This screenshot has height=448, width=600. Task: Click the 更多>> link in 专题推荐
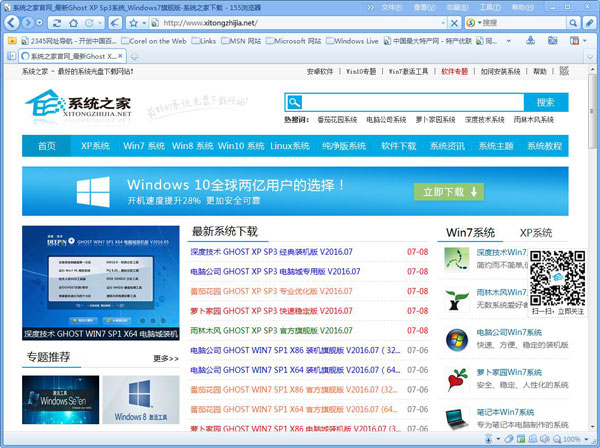(x=165, y=358)
